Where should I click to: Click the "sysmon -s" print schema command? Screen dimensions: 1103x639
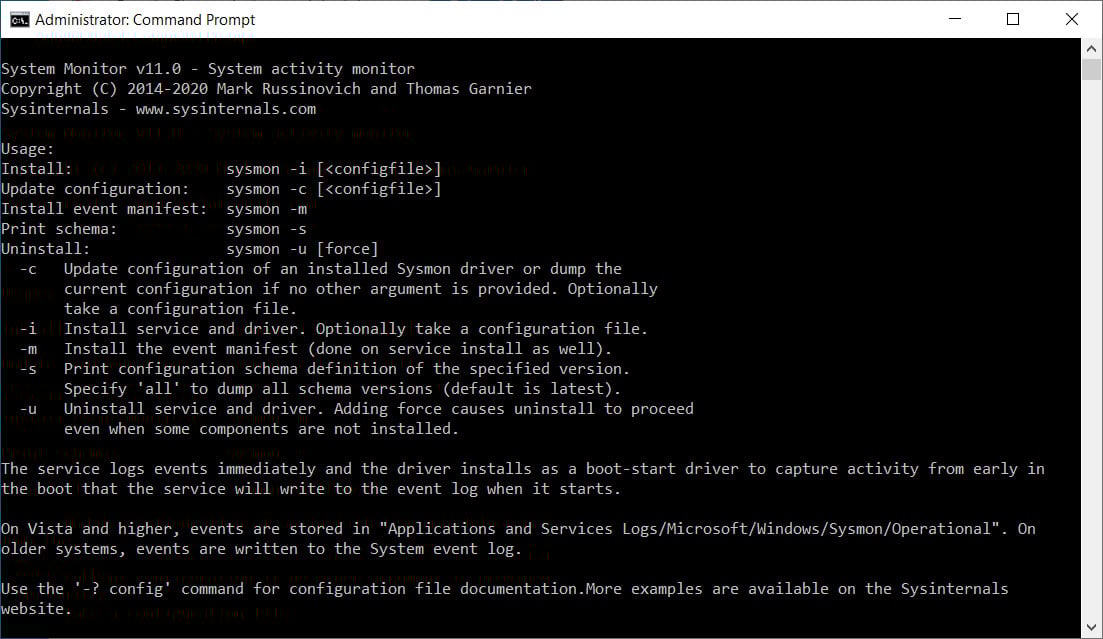(267, 229)
